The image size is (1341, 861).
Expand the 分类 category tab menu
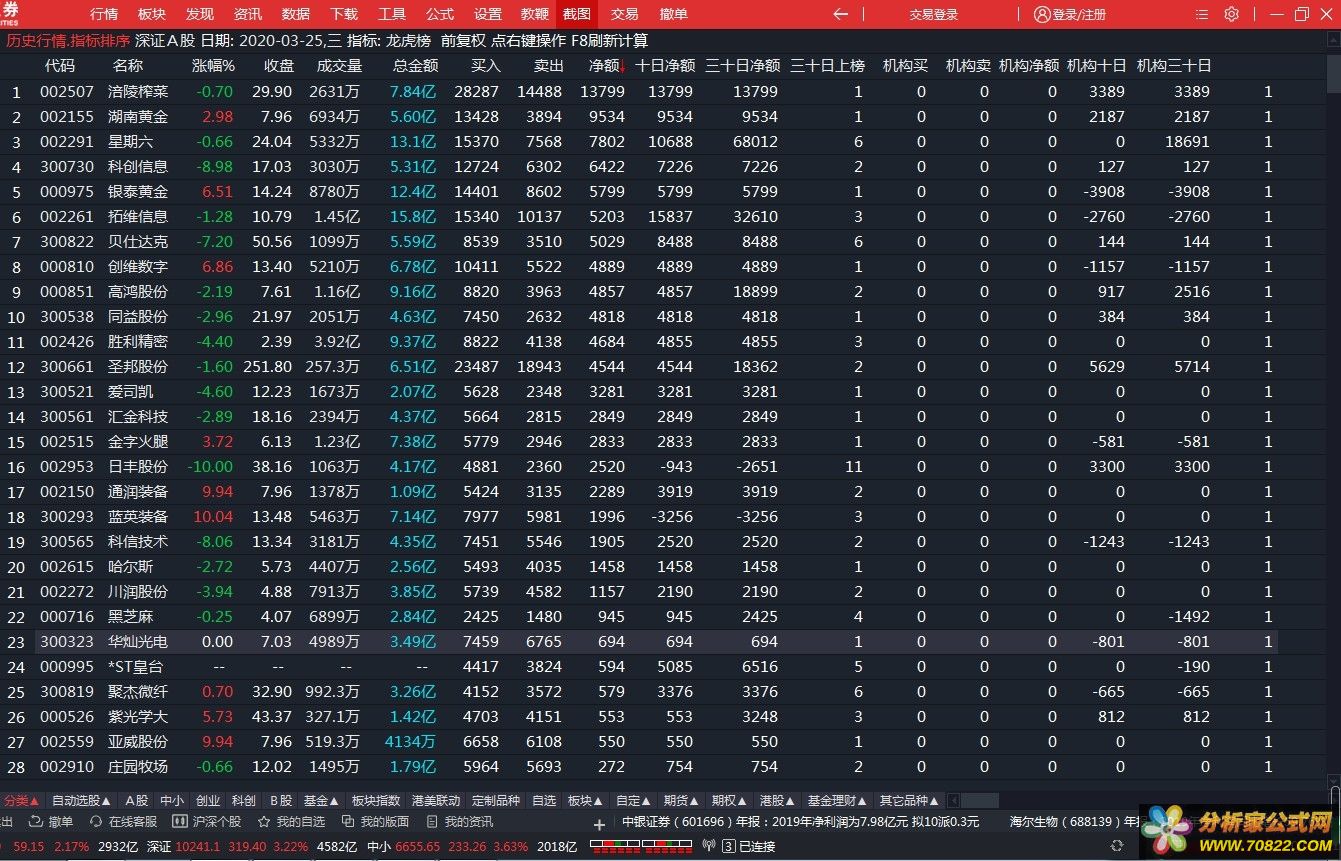21,800
